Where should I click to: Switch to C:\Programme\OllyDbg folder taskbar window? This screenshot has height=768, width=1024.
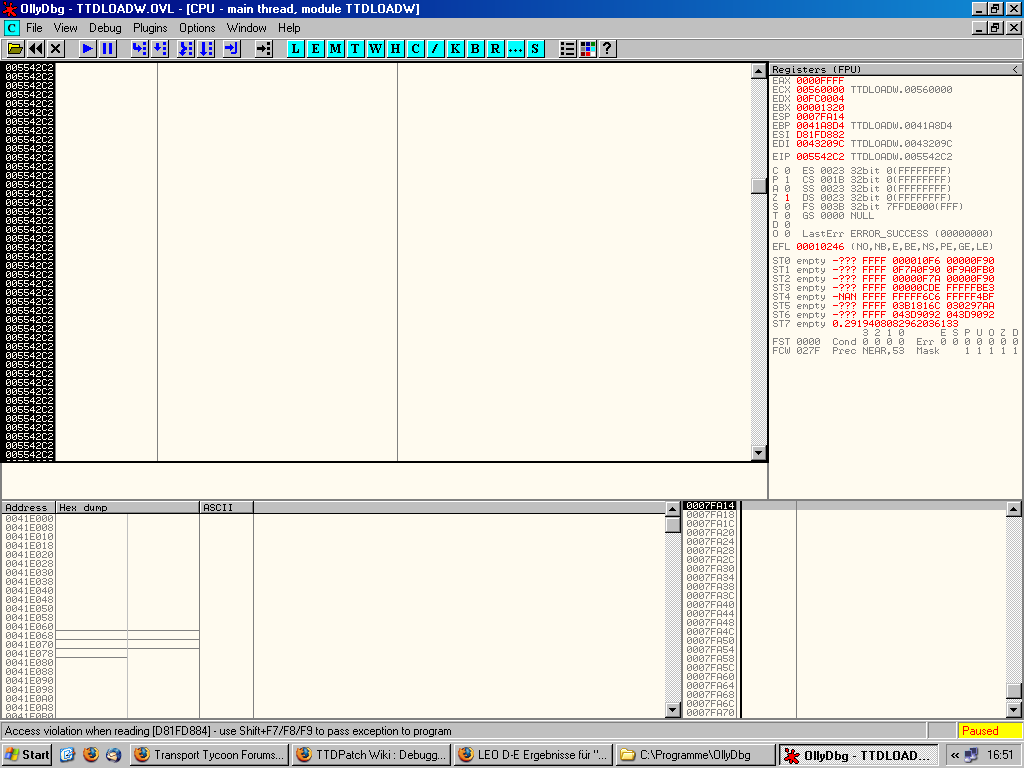tap(695, 755)
